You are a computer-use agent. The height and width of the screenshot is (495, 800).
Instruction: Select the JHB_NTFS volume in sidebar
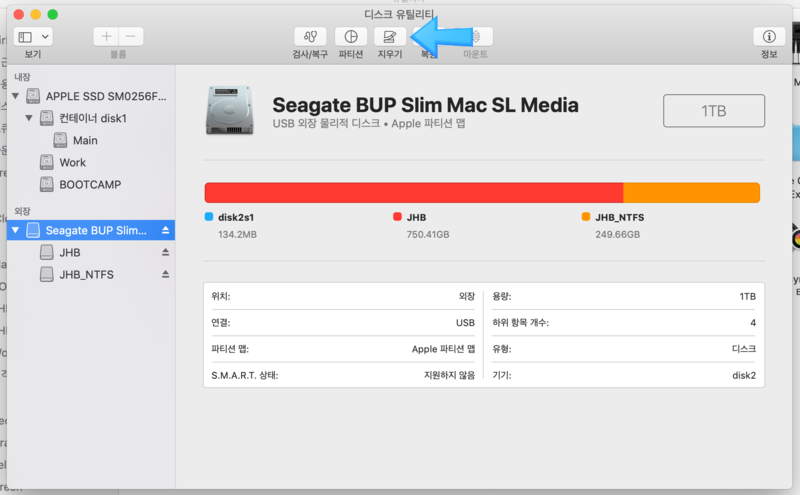pyautogui.click(x=87, y=275)
